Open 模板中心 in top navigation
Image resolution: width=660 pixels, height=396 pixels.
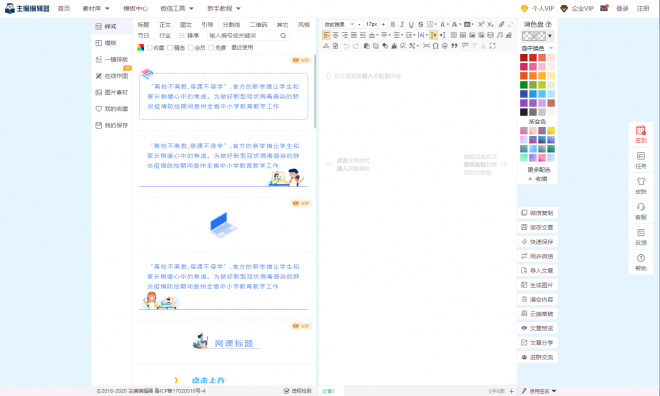click(136, 8)
